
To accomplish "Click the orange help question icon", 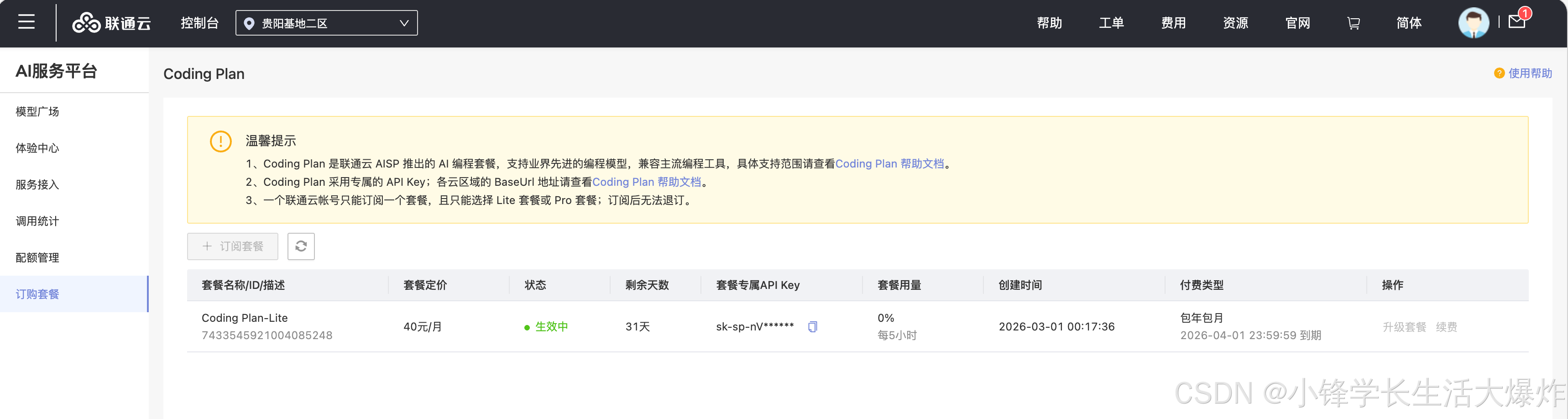I will tap(1499, 73).
